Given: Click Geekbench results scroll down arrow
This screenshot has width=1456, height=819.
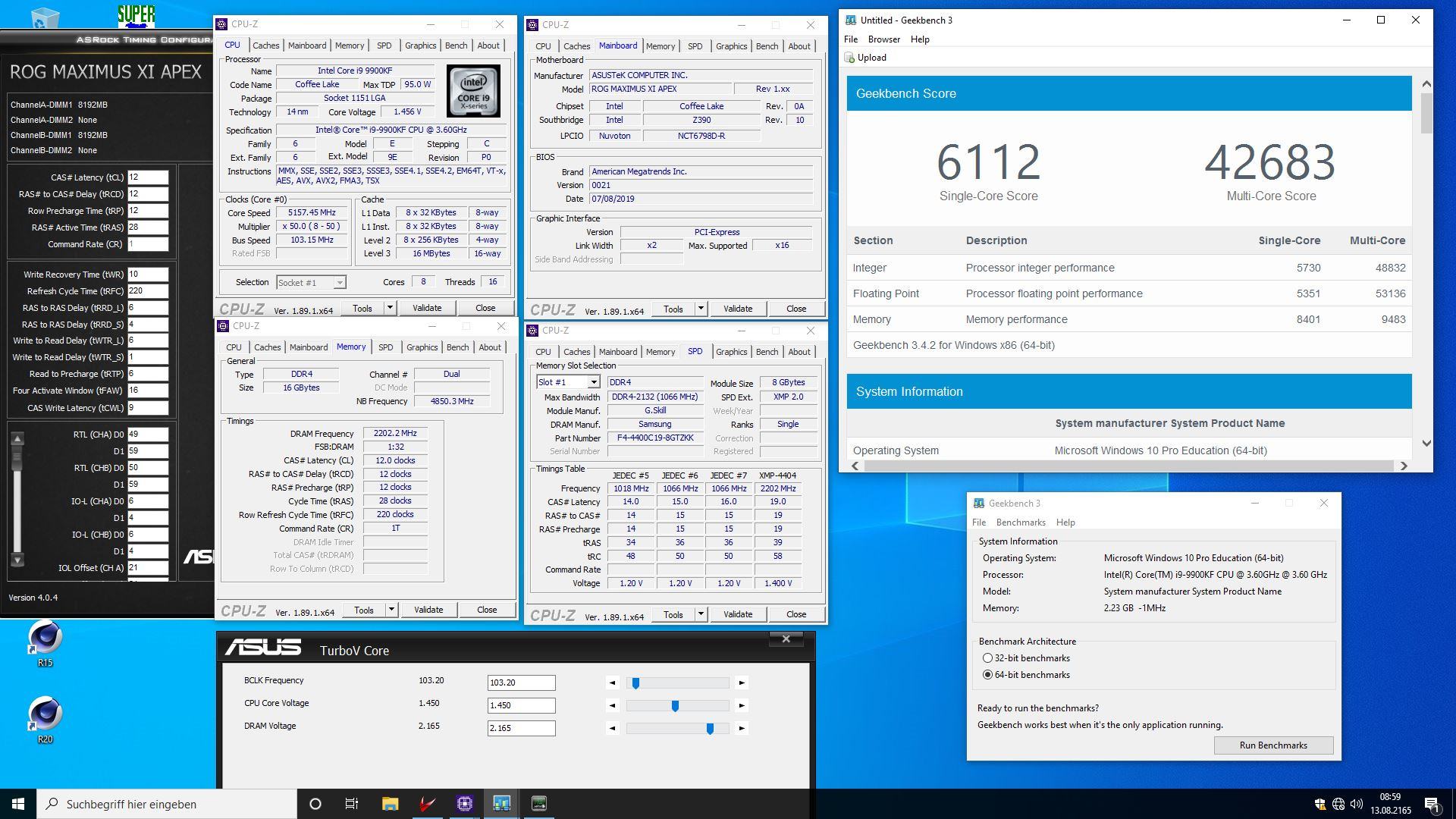Looking at the screenshot, I should pyautogui.click(x=1426, y=444).
